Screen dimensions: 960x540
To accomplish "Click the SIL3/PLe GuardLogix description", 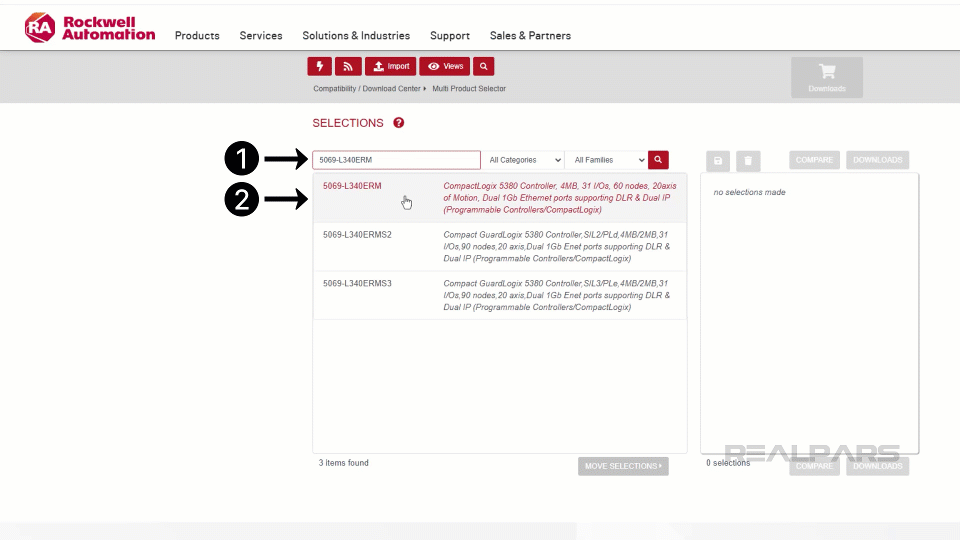I will point(557,295).
